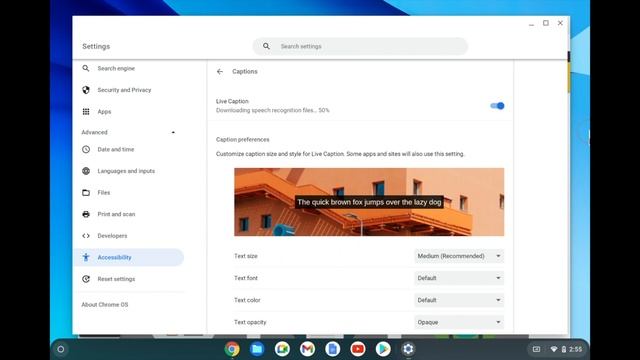Click the Accessibility person icon
This screenshot has height=360, width=640.
coord(86,257)
